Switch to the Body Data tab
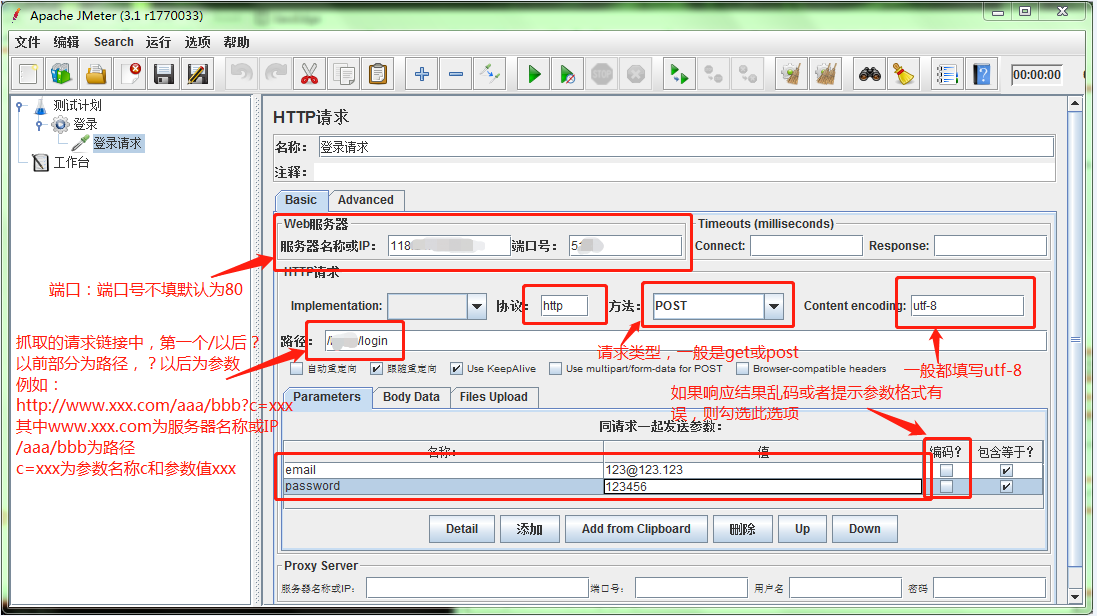 (411, 397)
